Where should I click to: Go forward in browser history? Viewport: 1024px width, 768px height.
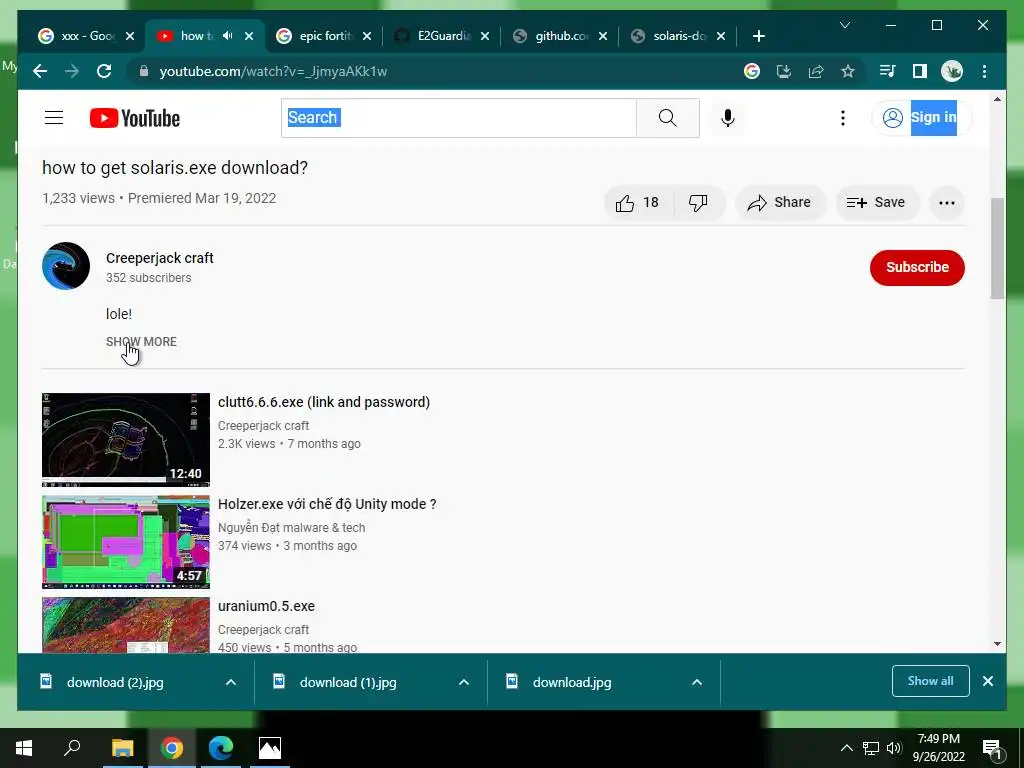point(72,71)
